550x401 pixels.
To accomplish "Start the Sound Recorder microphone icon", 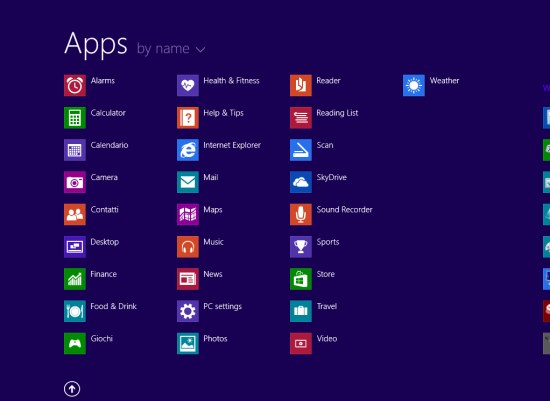I will coord(301,214).
